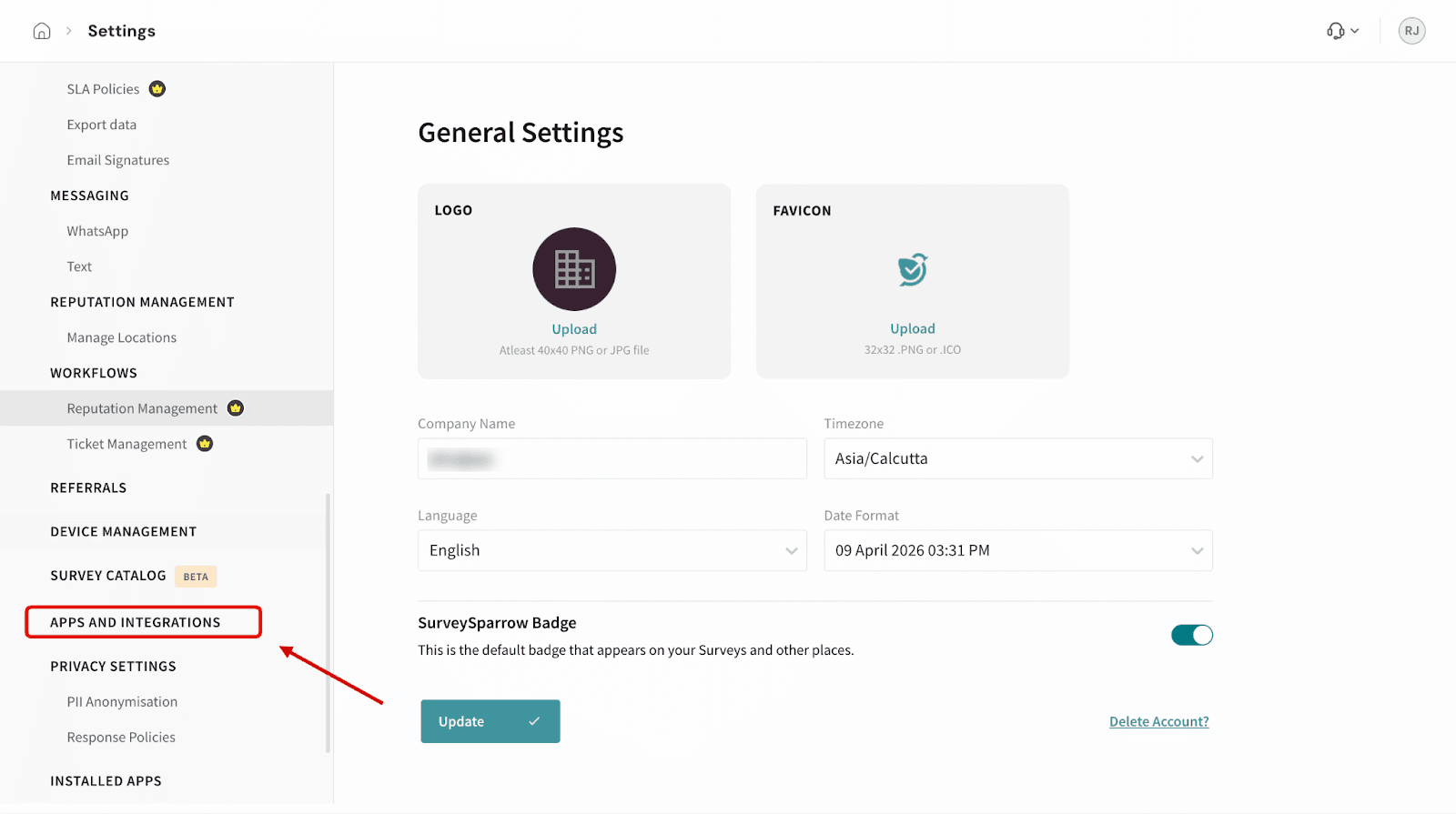Viewport: 1456px width, 814px height.
Task: Open Response Policies settings
Action: (121, 737)
